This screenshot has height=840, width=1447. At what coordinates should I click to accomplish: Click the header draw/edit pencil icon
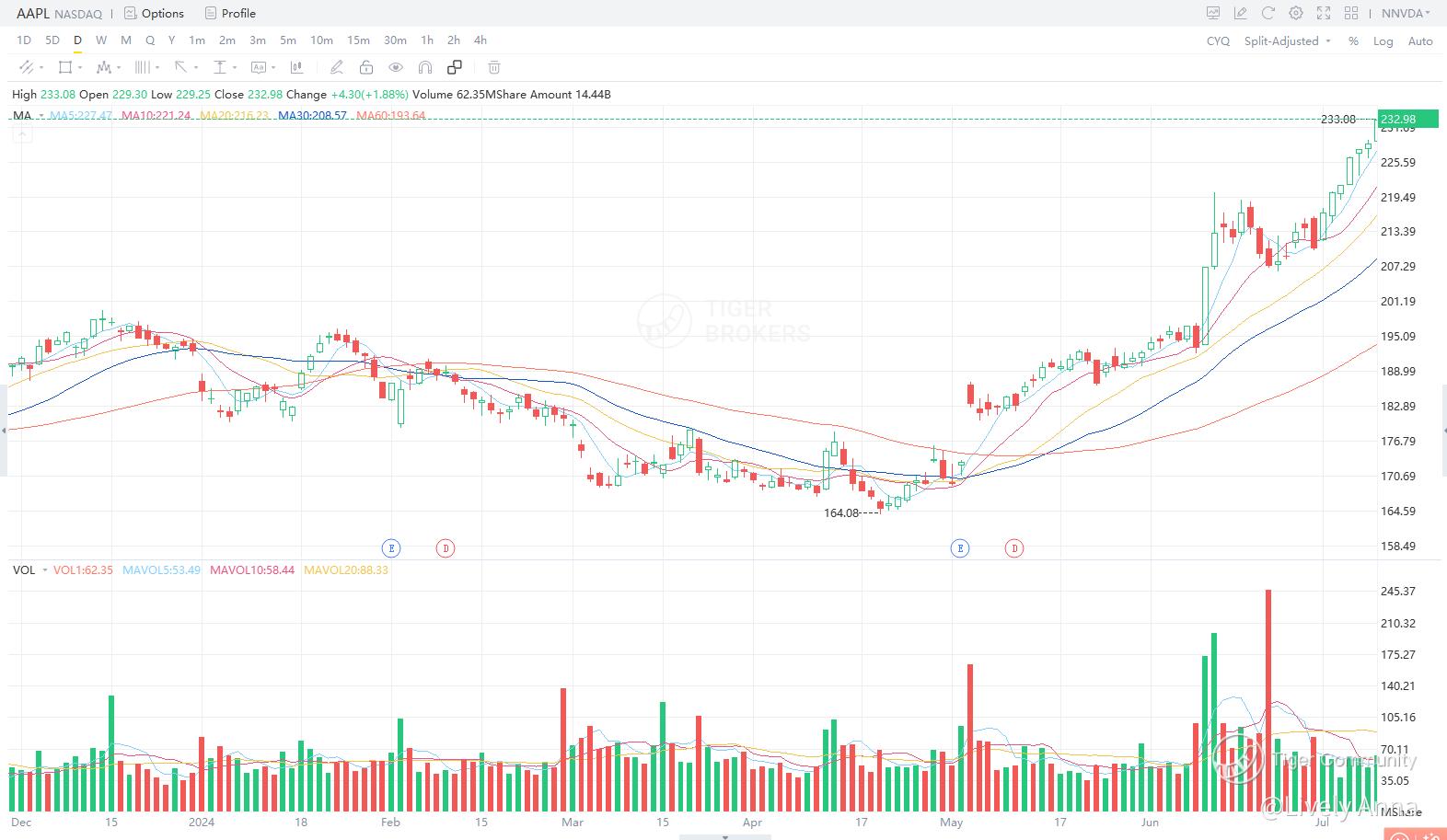[1241, 13]
